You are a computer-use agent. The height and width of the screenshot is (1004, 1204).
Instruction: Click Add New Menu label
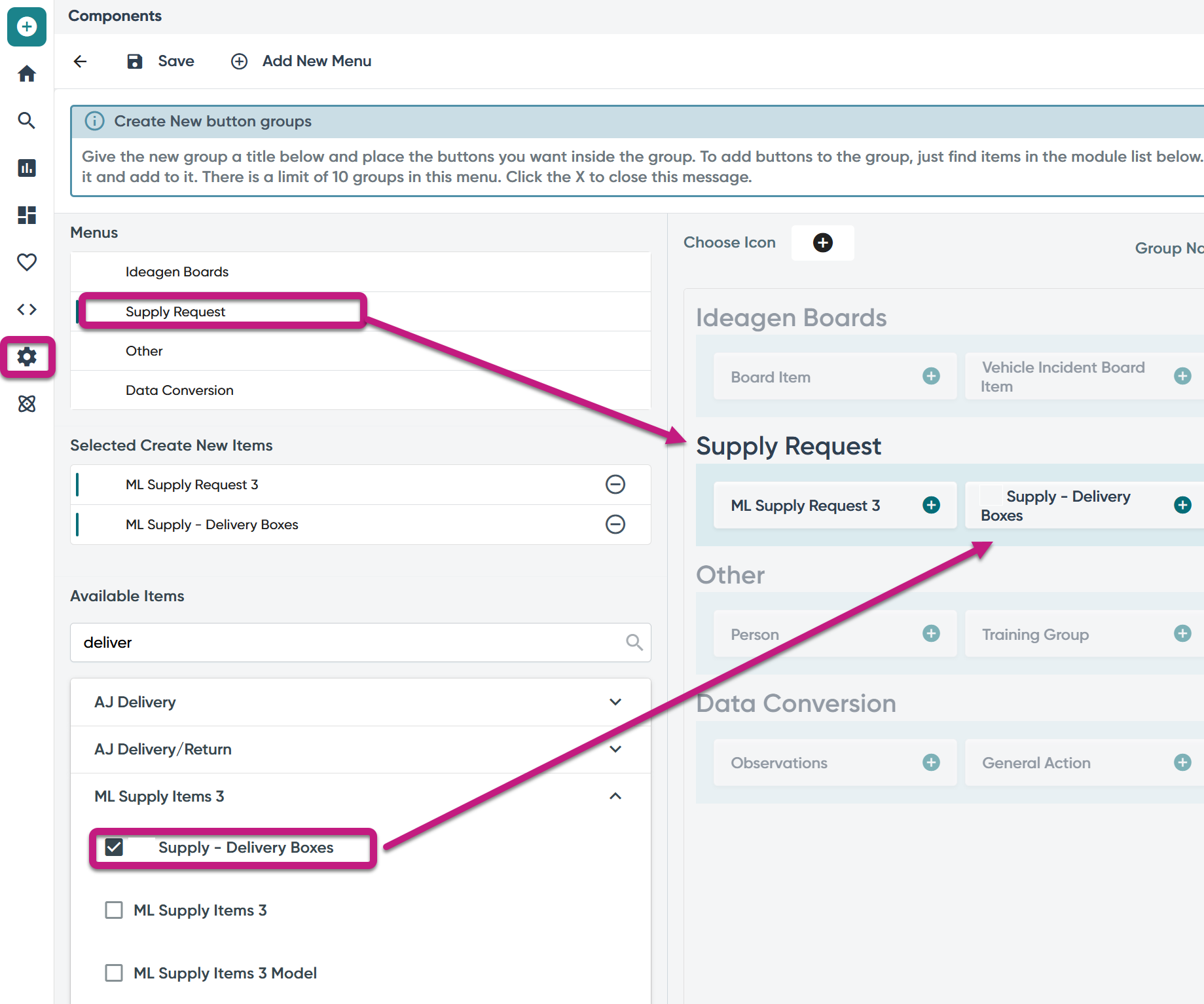[317, 62]
